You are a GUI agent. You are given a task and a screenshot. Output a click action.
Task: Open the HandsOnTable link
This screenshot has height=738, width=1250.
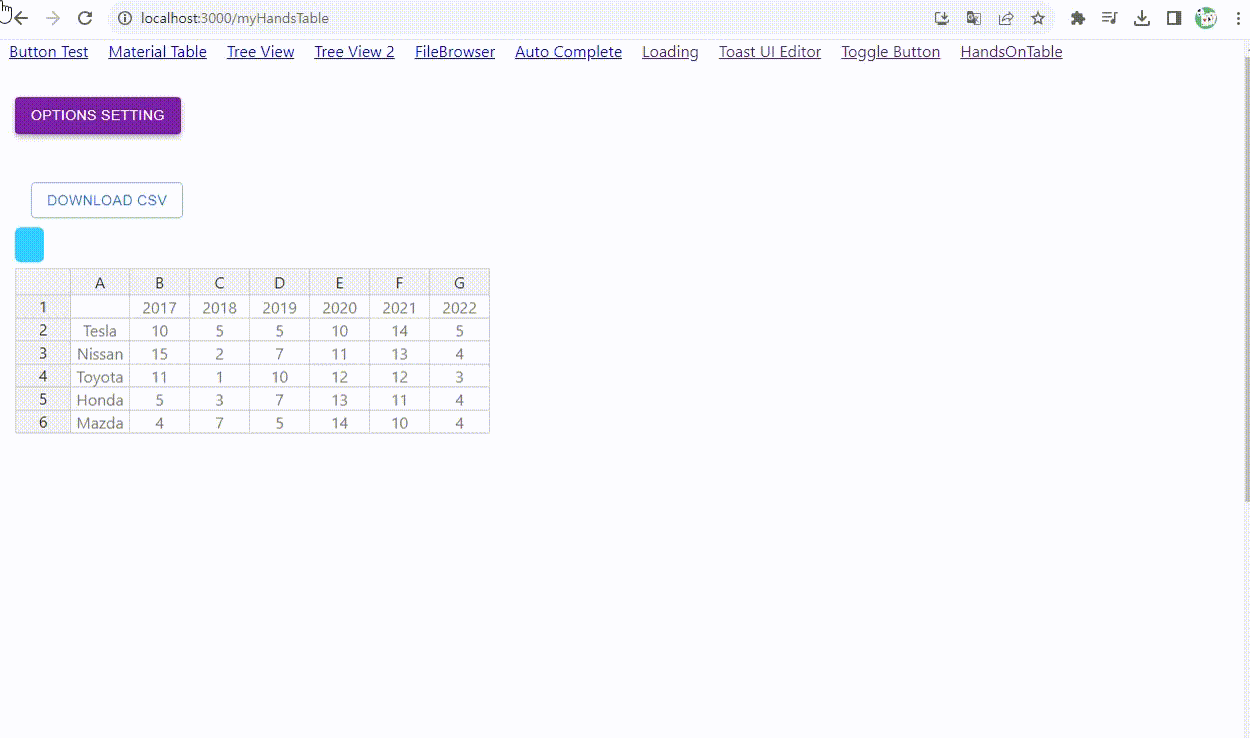coord(1011,52)
